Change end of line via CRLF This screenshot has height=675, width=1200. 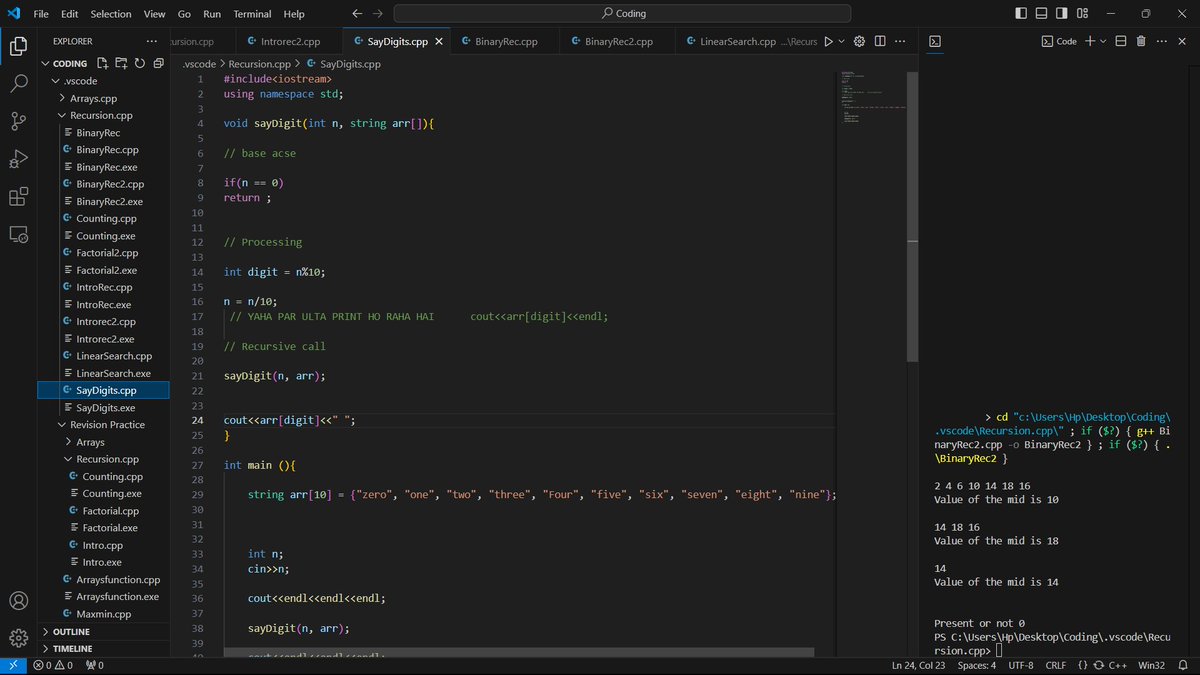point(1056,665)
